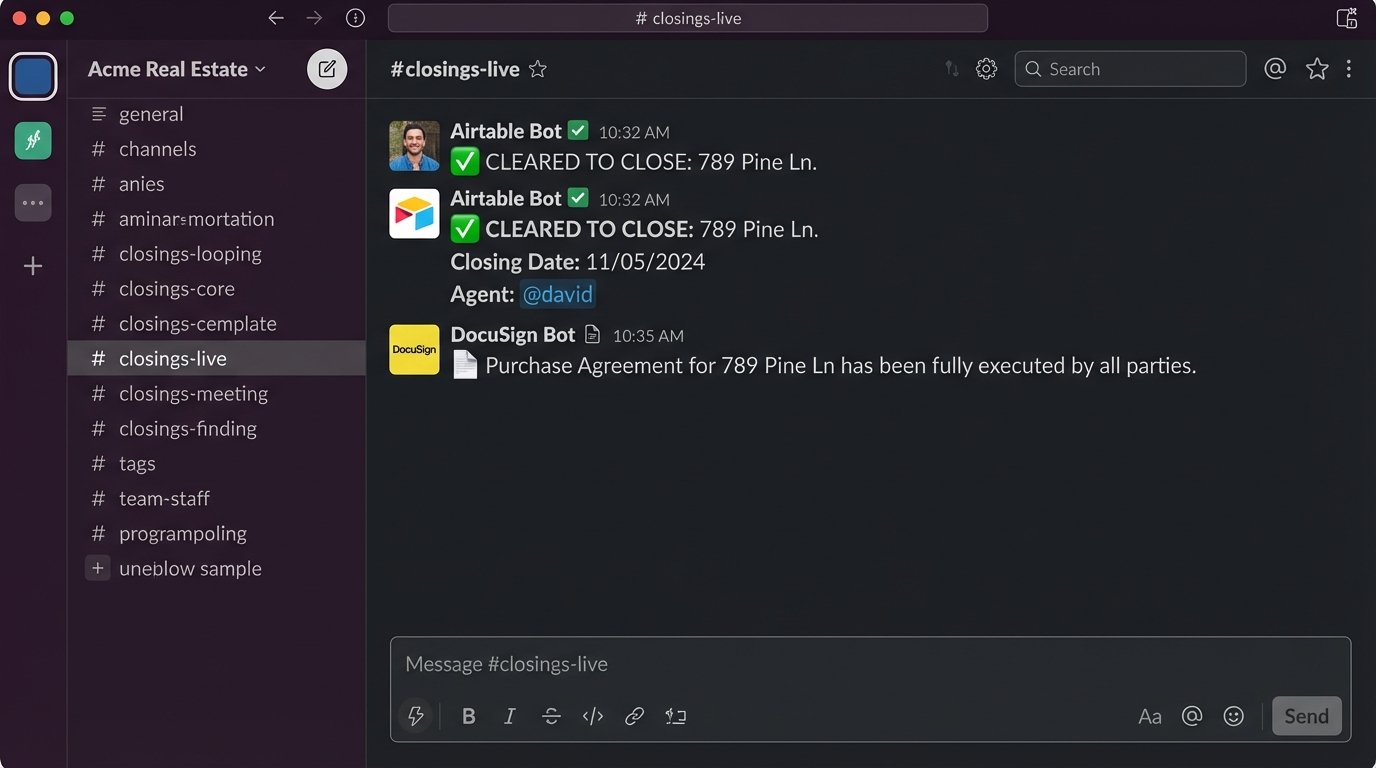This screenshot has width=1376, height=768.
Task: Select the strikethrough formatting icon
Action: point(551,716)
